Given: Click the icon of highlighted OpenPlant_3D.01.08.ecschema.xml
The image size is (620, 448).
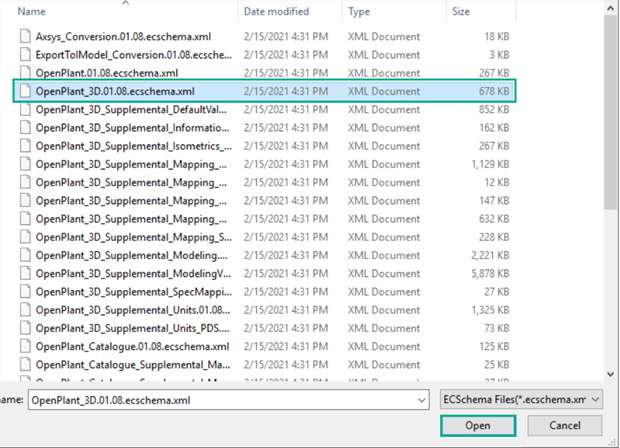Looking at the screenshot, I should (x=25, y=91).
